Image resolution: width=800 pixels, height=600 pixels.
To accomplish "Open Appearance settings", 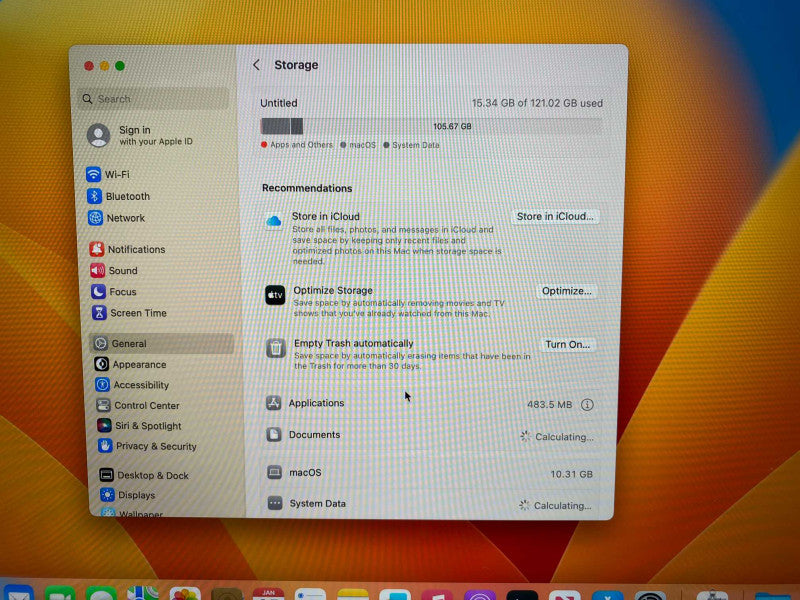I will pyautogui.click(x=131, y=364).
